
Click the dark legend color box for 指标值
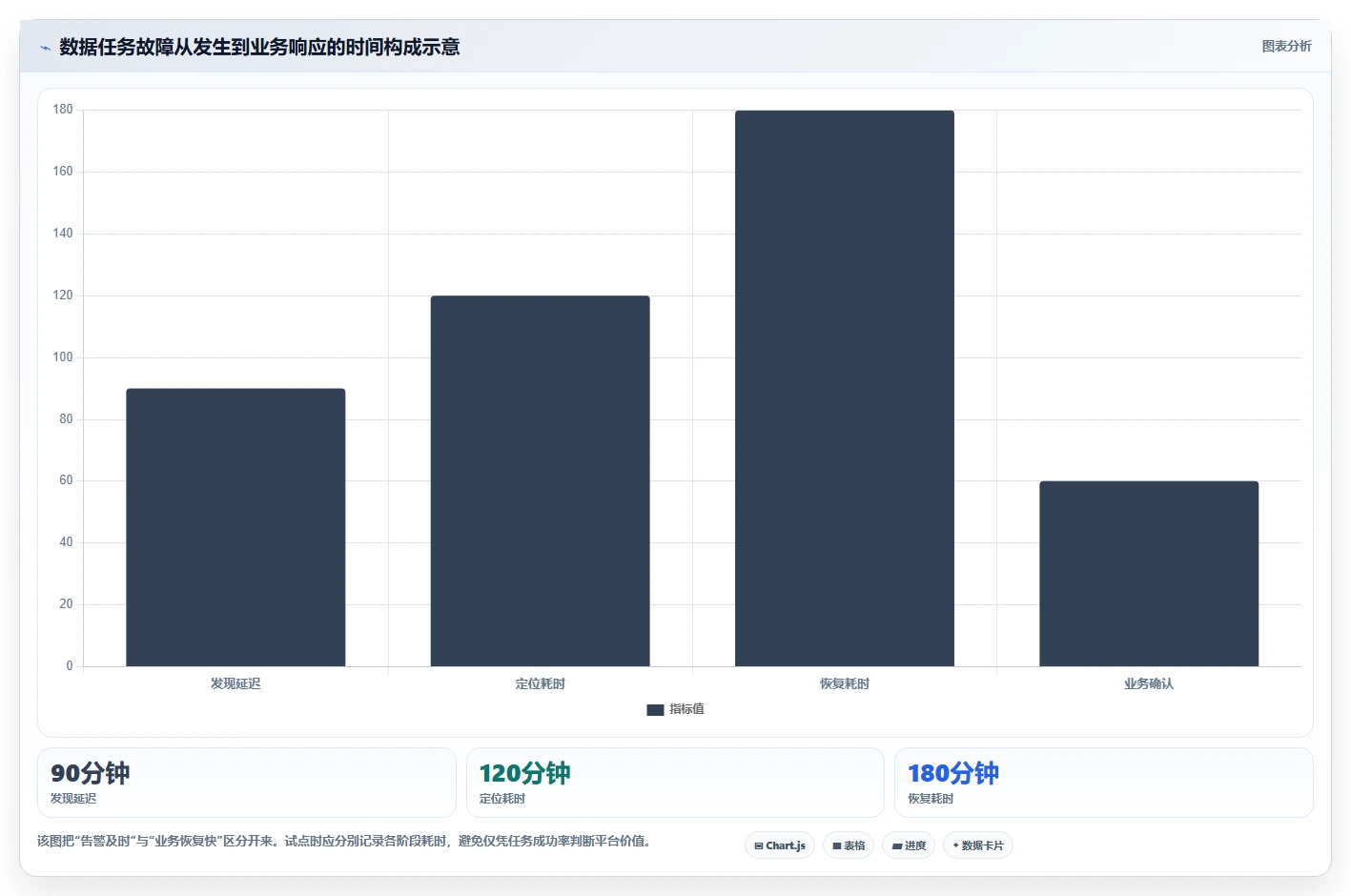655,709
